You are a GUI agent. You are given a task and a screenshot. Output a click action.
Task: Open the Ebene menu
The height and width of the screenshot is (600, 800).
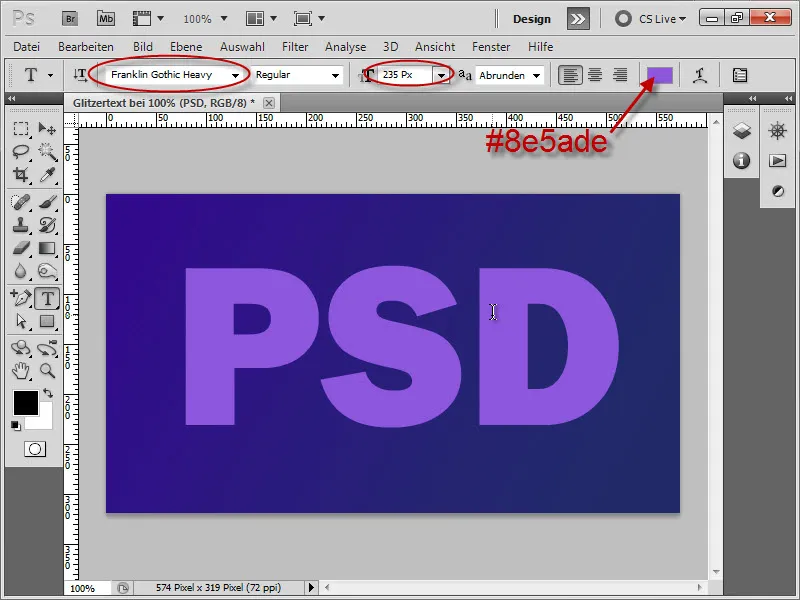coord(186,47)
